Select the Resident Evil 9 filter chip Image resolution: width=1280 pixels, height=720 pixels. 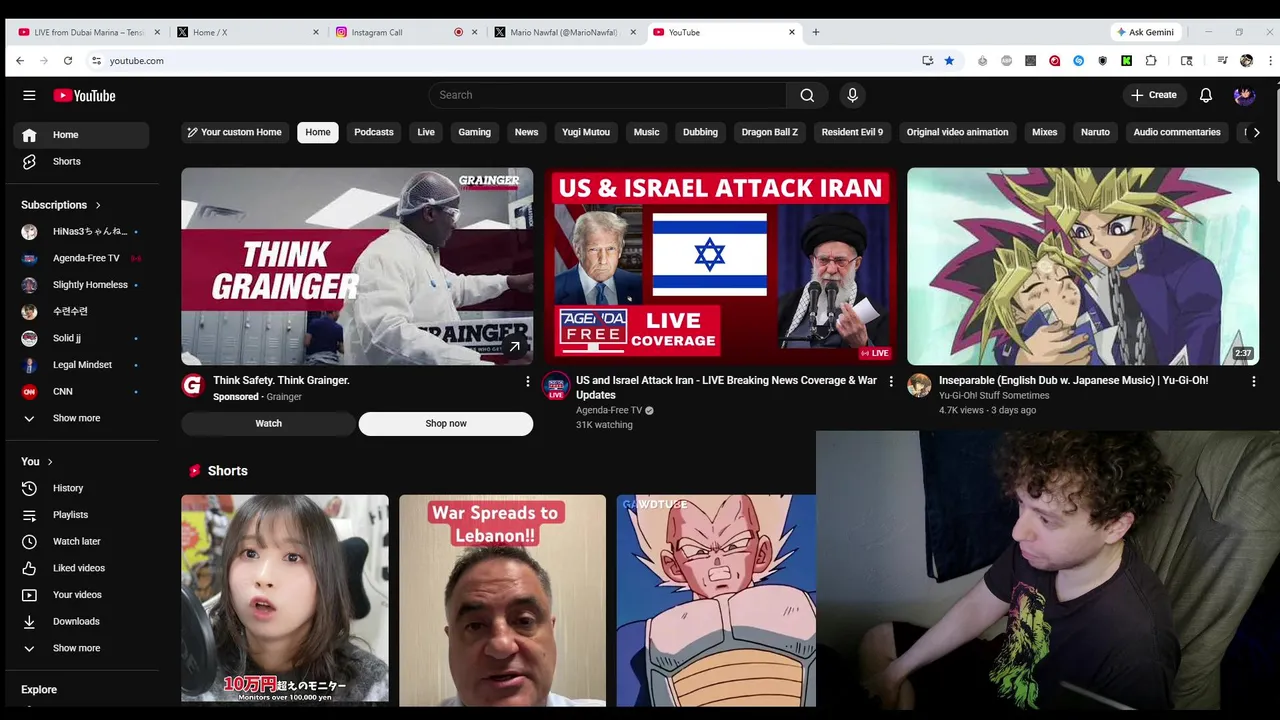[852, 132]
